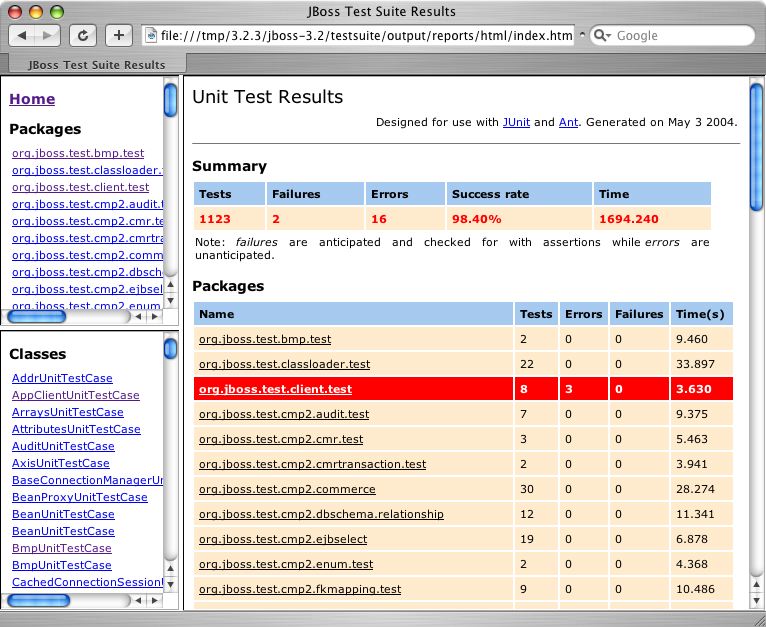Click the Classes pane scroll up arrow

170,568
